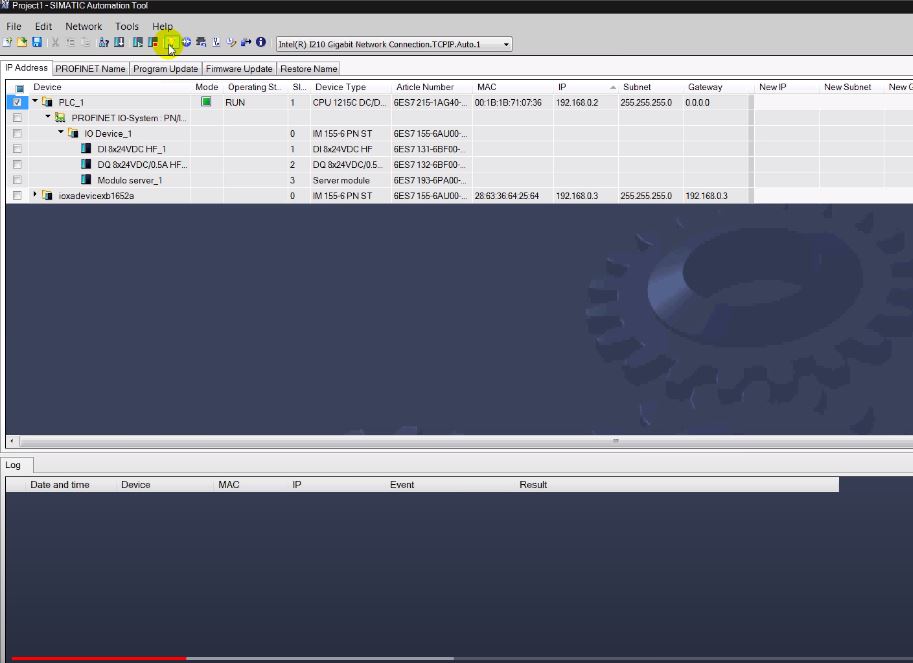
Task: Open the Network menu
Action: pos(83,26)
